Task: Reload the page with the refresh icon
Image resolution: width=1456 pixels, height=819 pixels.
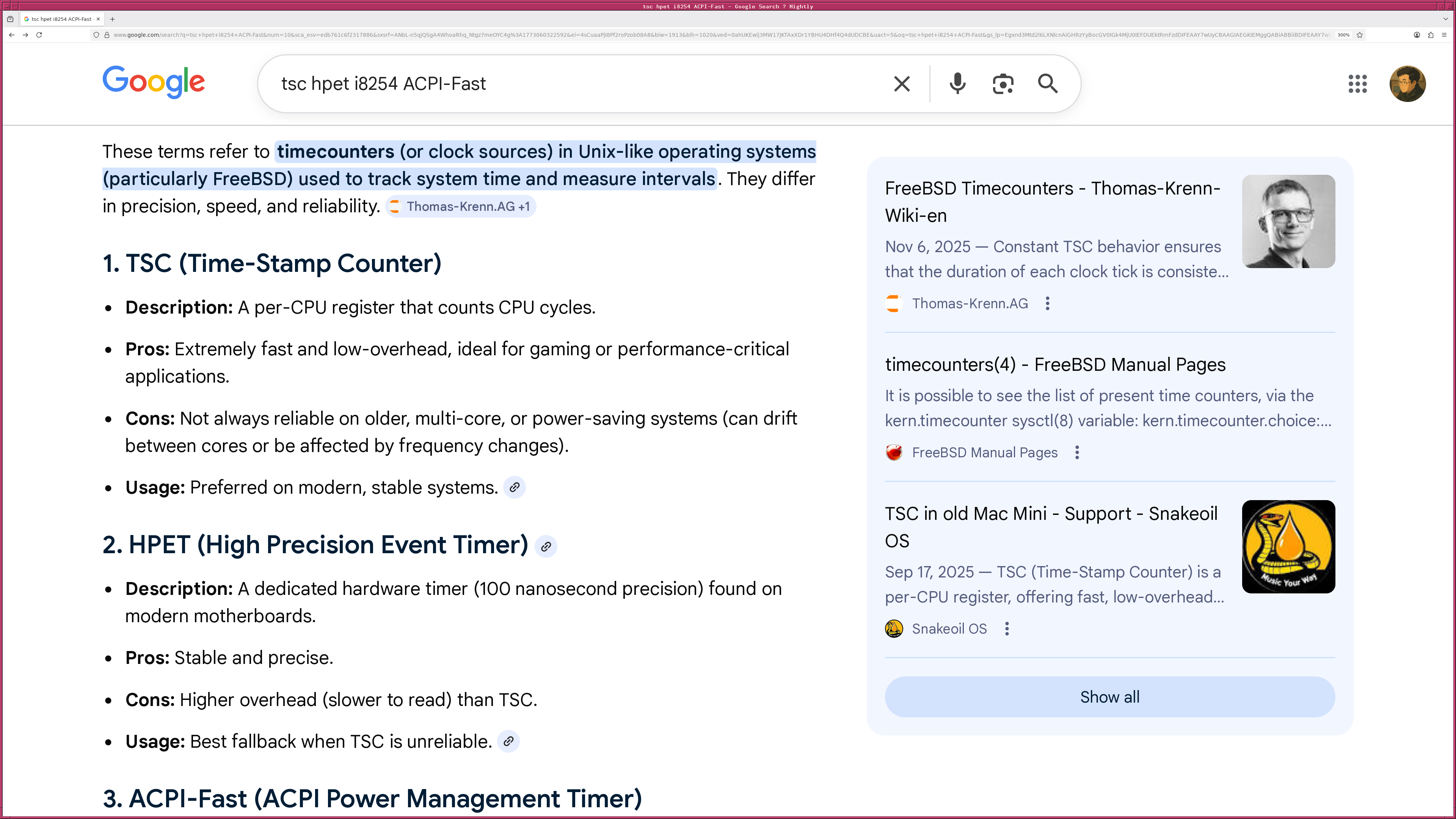Action: tap(38, 35)
